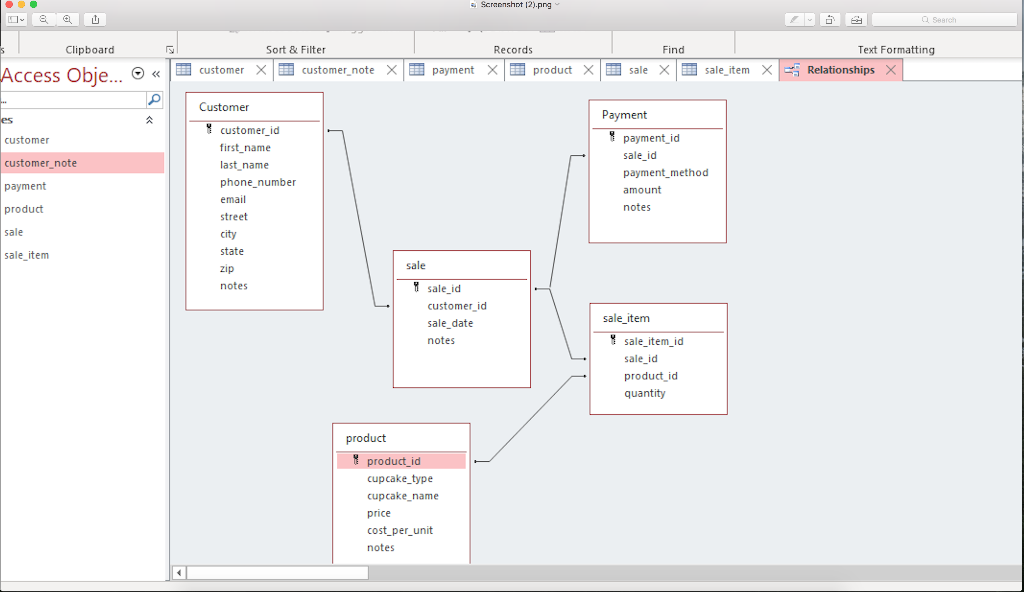1024x592 pixels.
Task: Click the Clipboard dialog launcher arrow icon
Action: click(170, 48)
